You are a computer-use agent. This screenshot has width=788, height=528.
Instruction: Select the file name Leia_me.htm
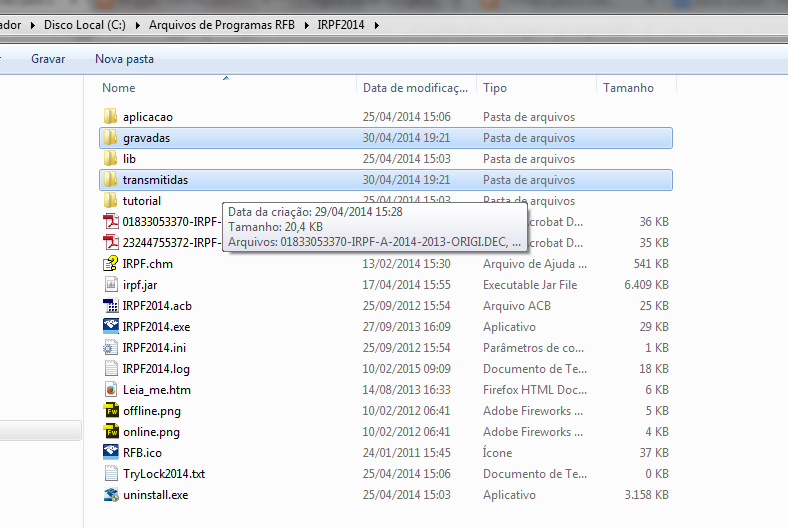click(157, 390)
